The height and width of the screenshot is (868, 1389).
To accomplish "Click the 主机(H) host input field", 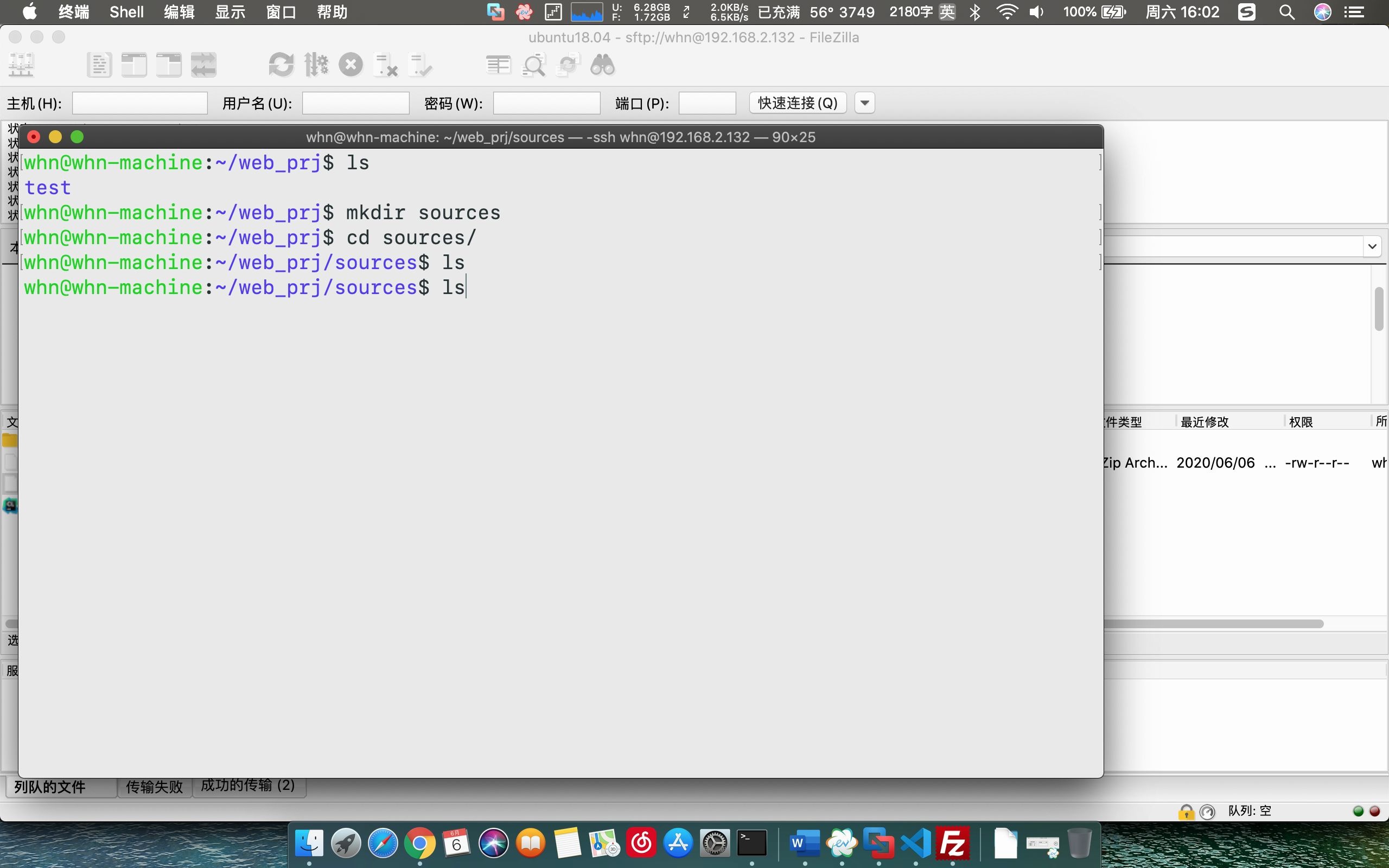I will coord(139,103).
